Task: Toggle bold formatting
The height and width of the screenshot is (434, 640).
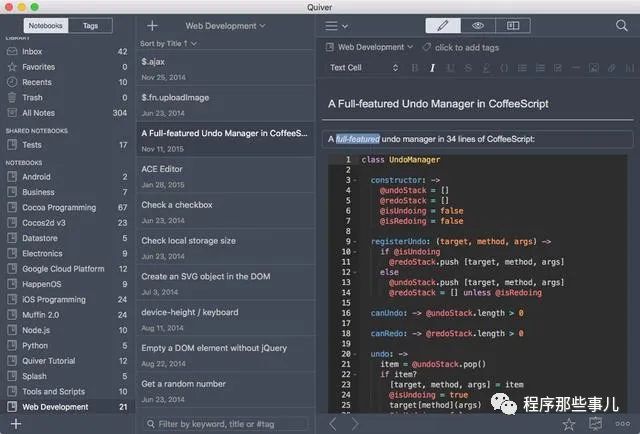Action: (415, 68)
